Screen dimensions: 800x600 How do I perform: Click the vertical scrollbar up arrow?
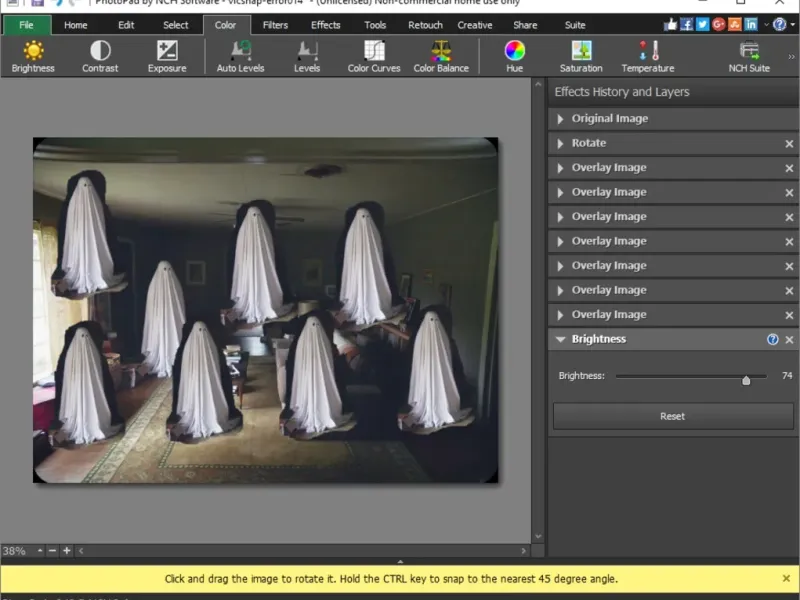coord(538,84)
